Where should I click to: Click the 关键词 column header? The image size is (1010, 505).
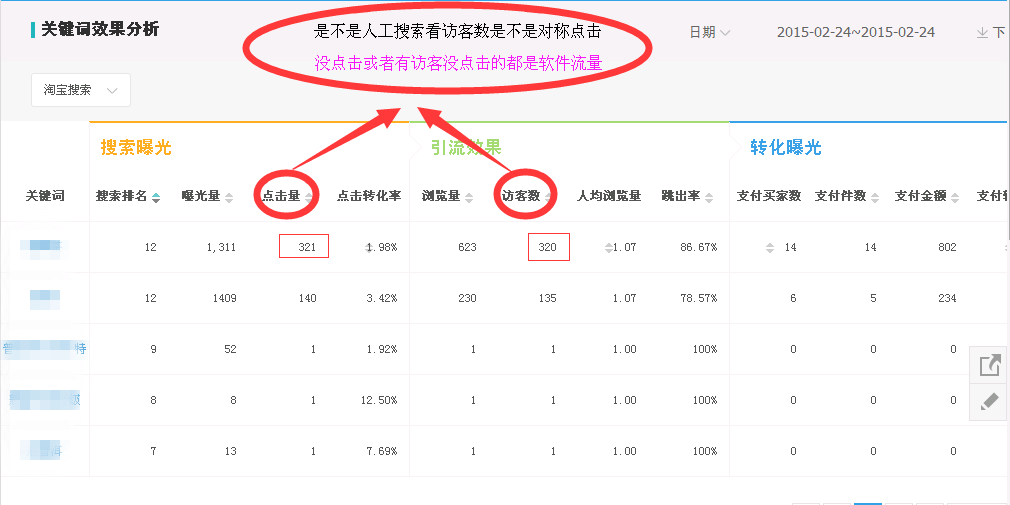pos(45,196)
